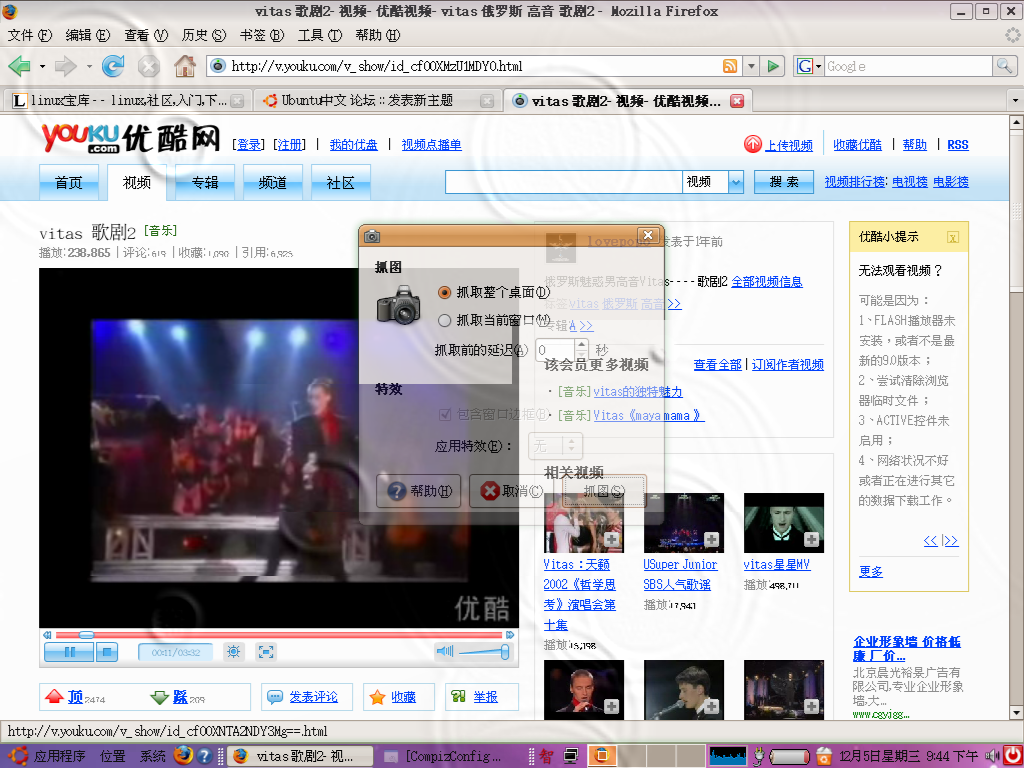Select the capture current window radio option

445,321
